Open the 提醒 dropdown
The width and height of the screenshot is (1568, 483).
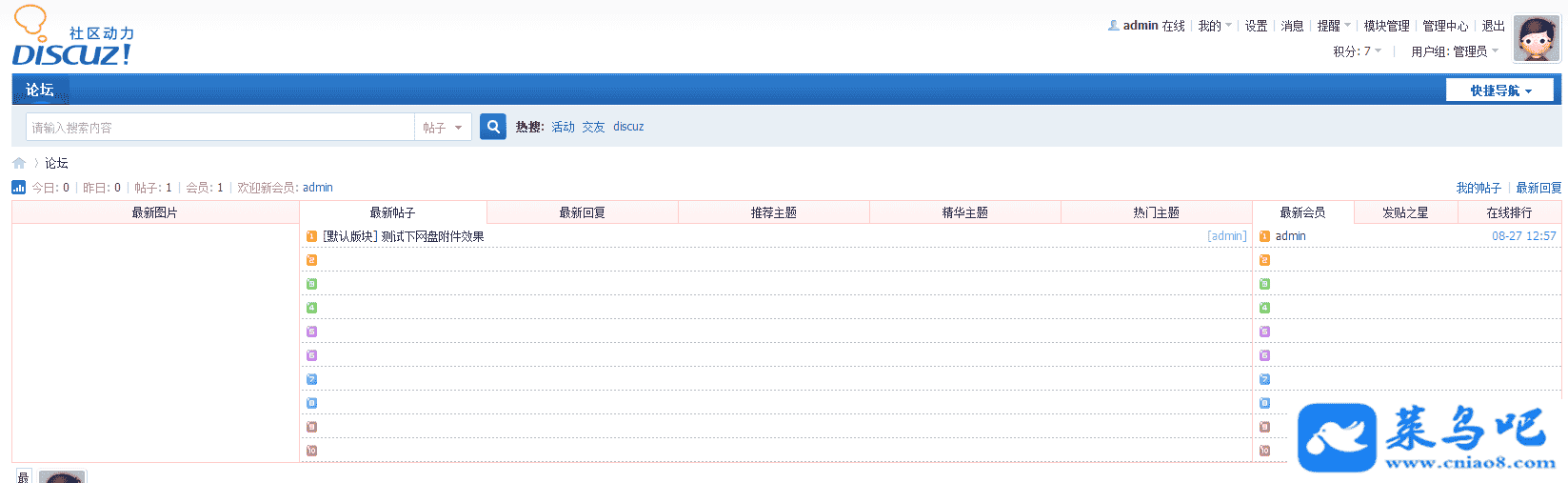(1334, 26)
